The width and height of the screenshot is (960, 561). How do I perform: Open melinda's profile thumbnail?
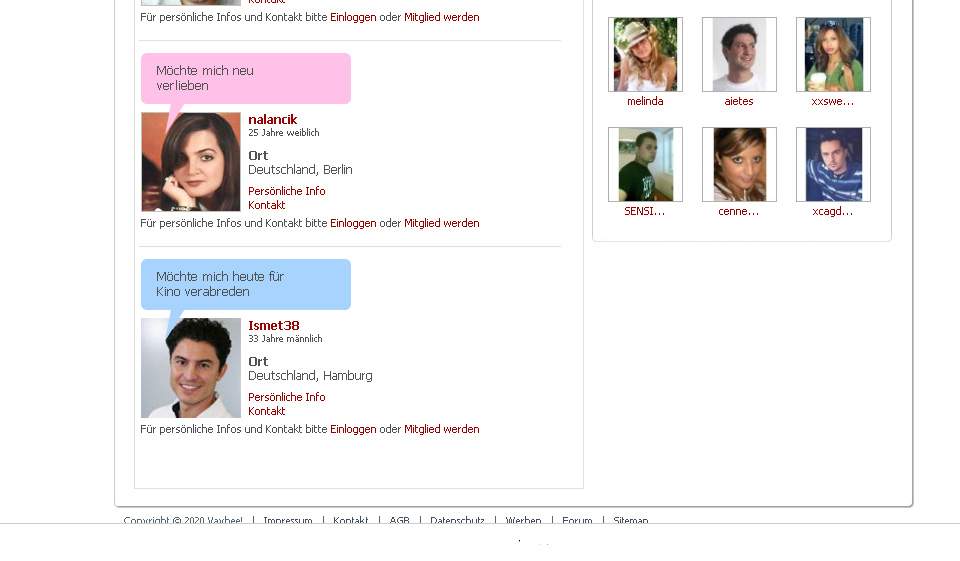[645, 55]
